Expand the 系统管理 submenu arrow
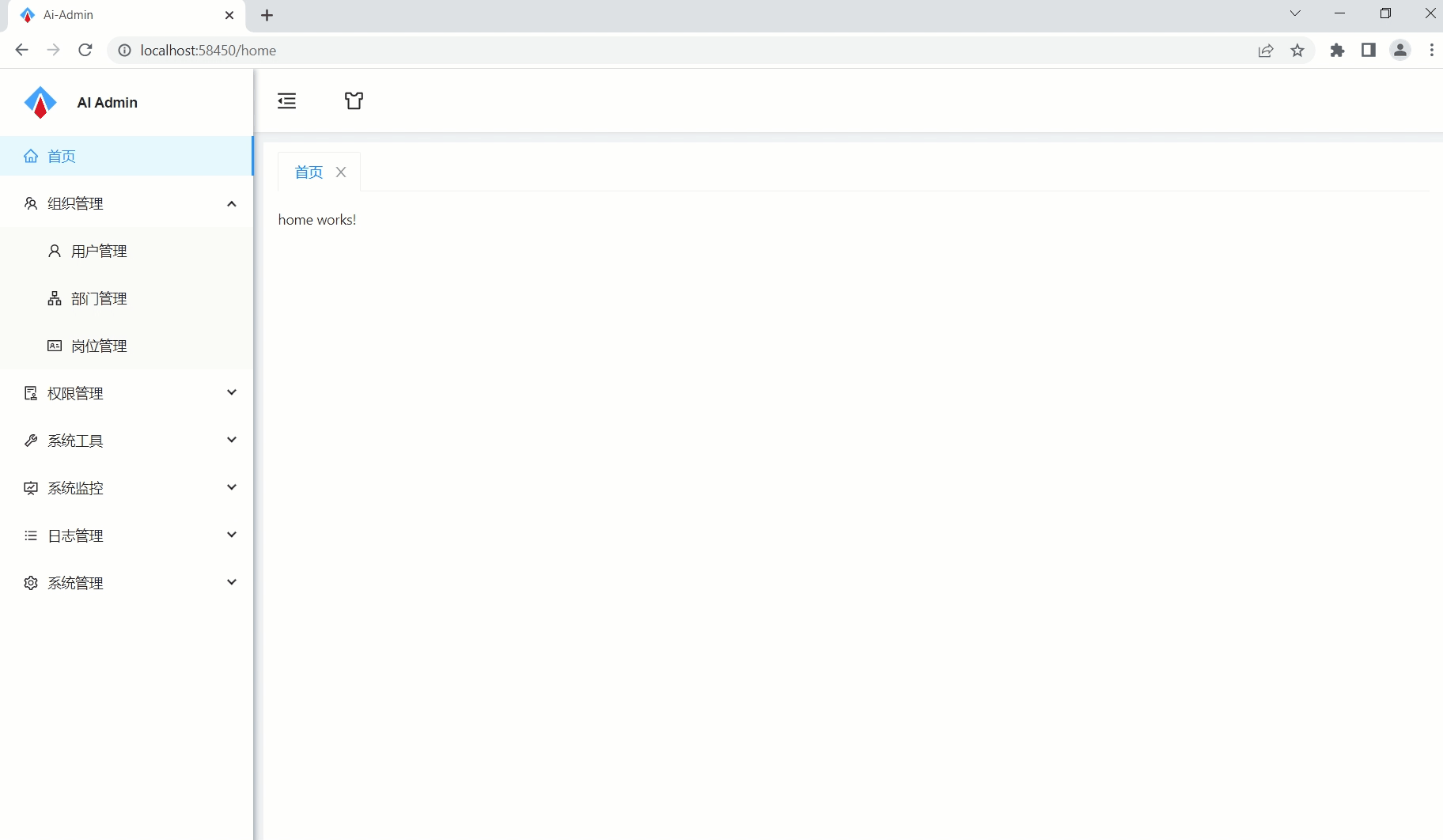Screen dimensions: 1443x840 (232, 582)
